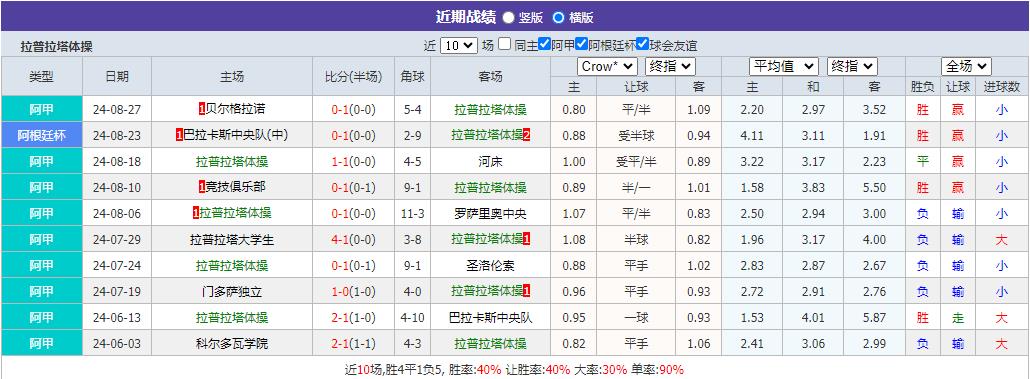Click score 1-0(1-0) on 24-07-19
Image resolution: width=1030 pixels, height=379 pixels.
click(x=353, y=292)
